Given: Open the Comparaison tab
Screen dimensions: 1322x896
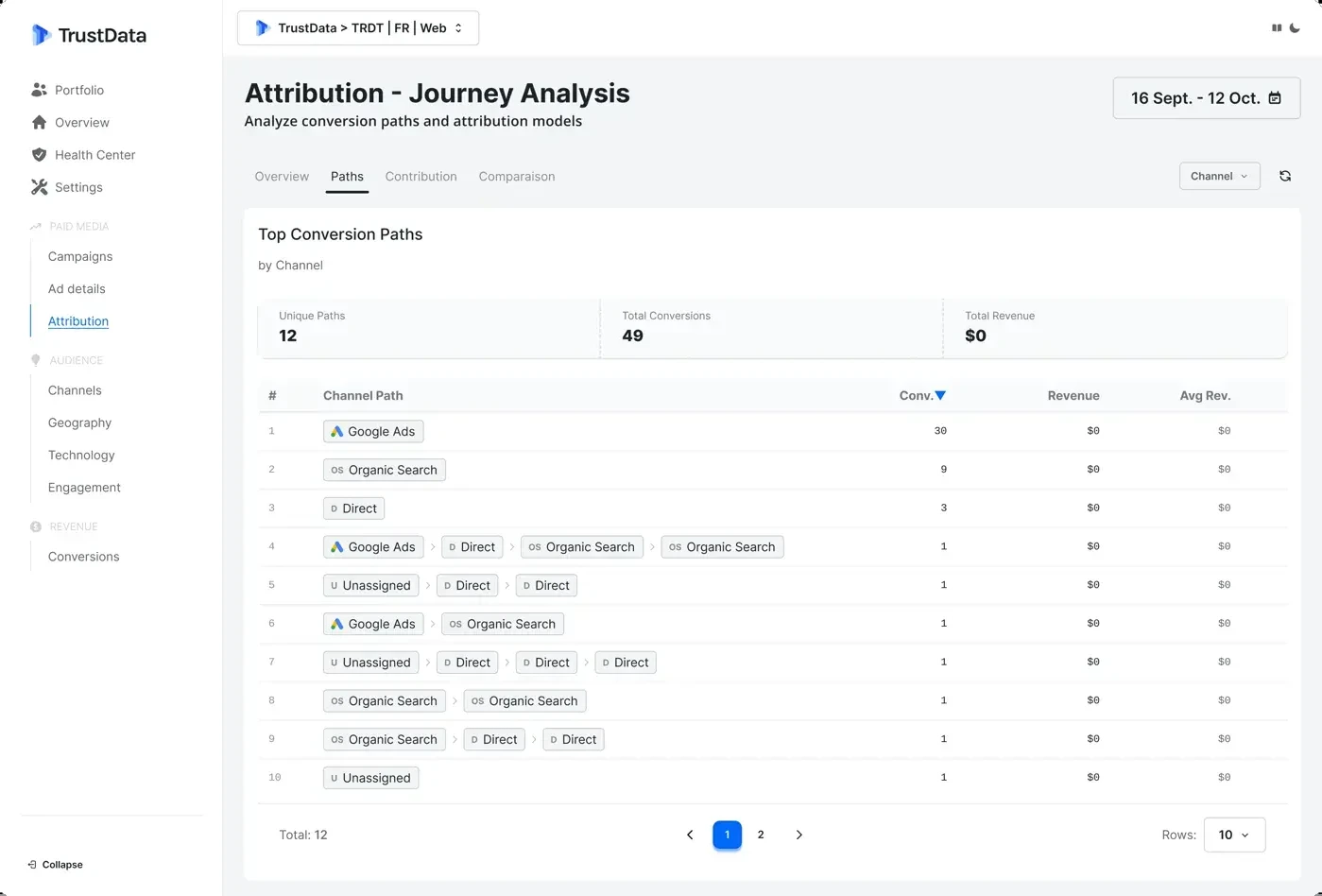Looking at the screenshot, I should click(x=516, y=177).
